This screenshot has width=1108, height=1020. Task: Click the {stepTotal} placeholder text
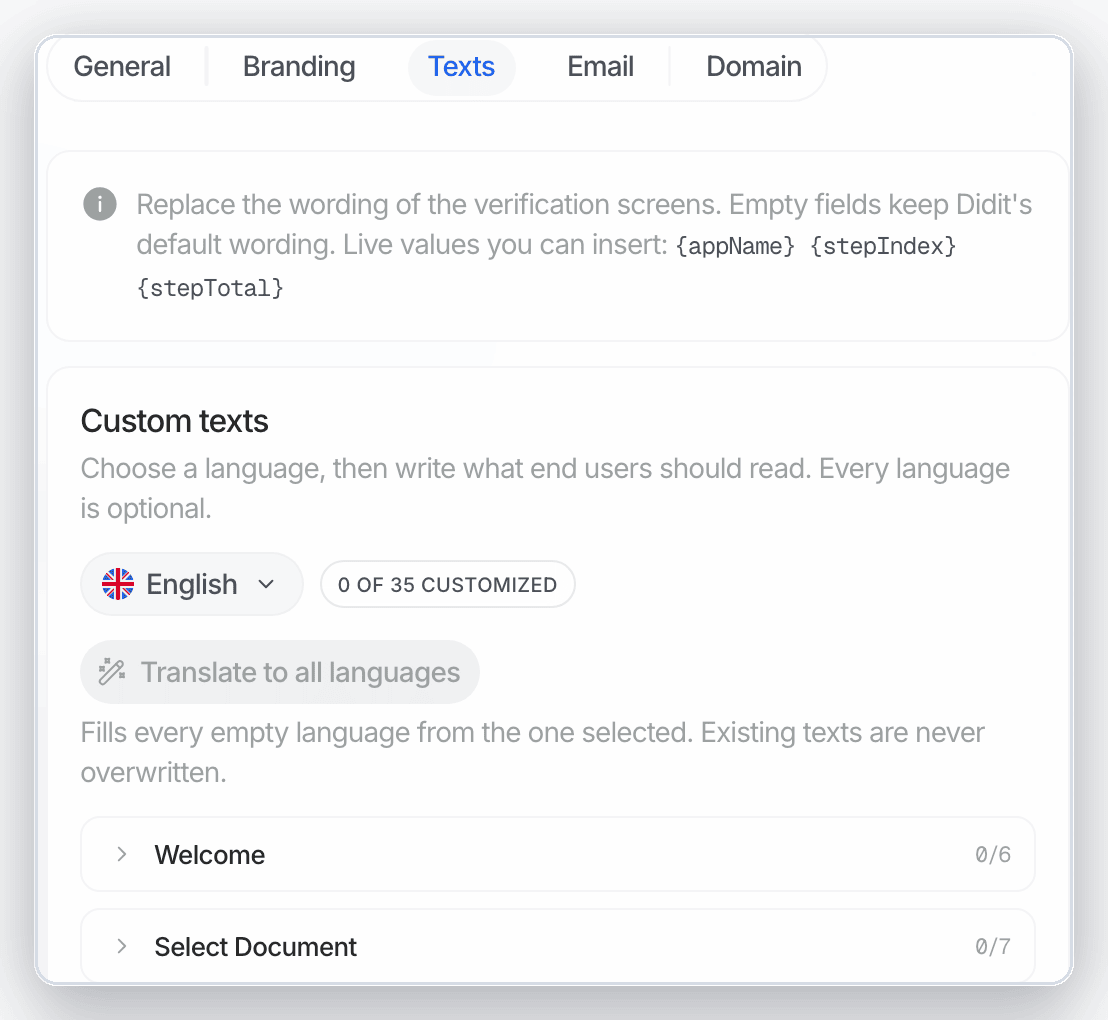[x=211, y=288]
